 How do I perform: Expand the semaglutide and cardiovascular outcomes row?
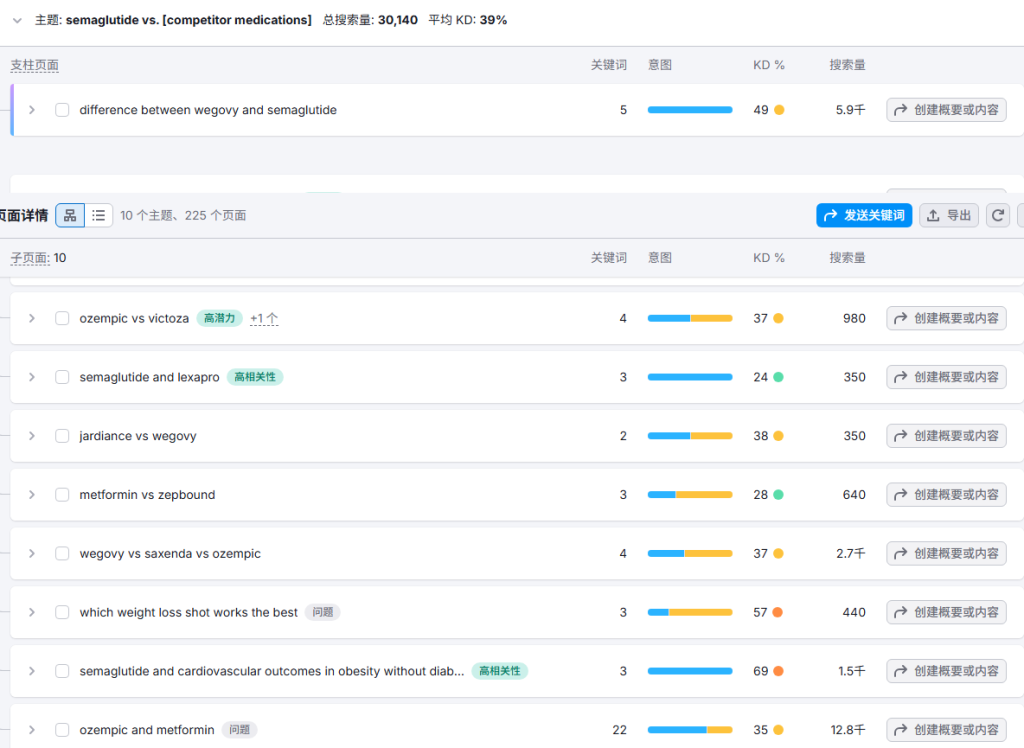click(x=31, y=671)
